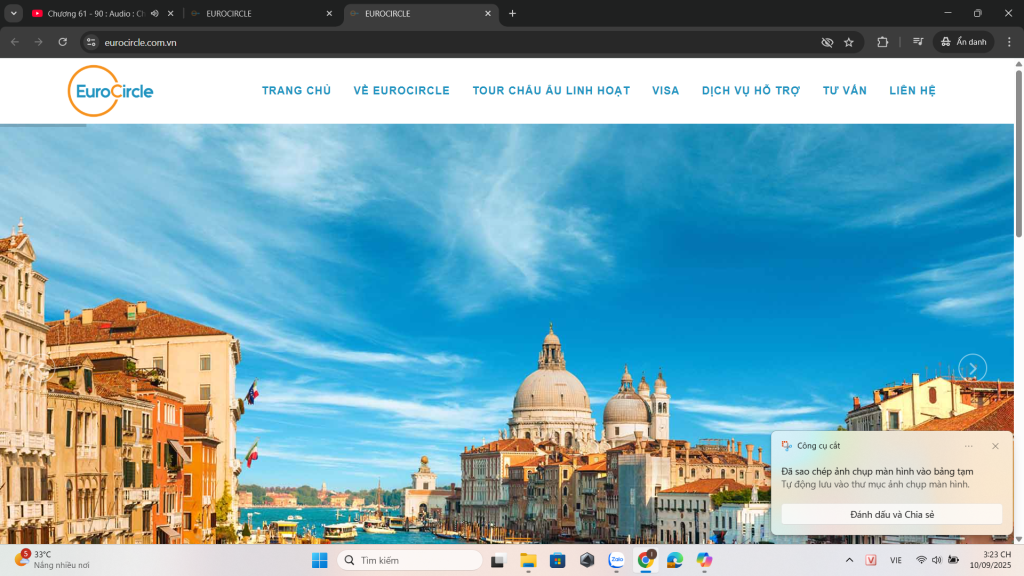
Task: Open the browser extensions puzzle icon
Action: click(x=882, y=42)
